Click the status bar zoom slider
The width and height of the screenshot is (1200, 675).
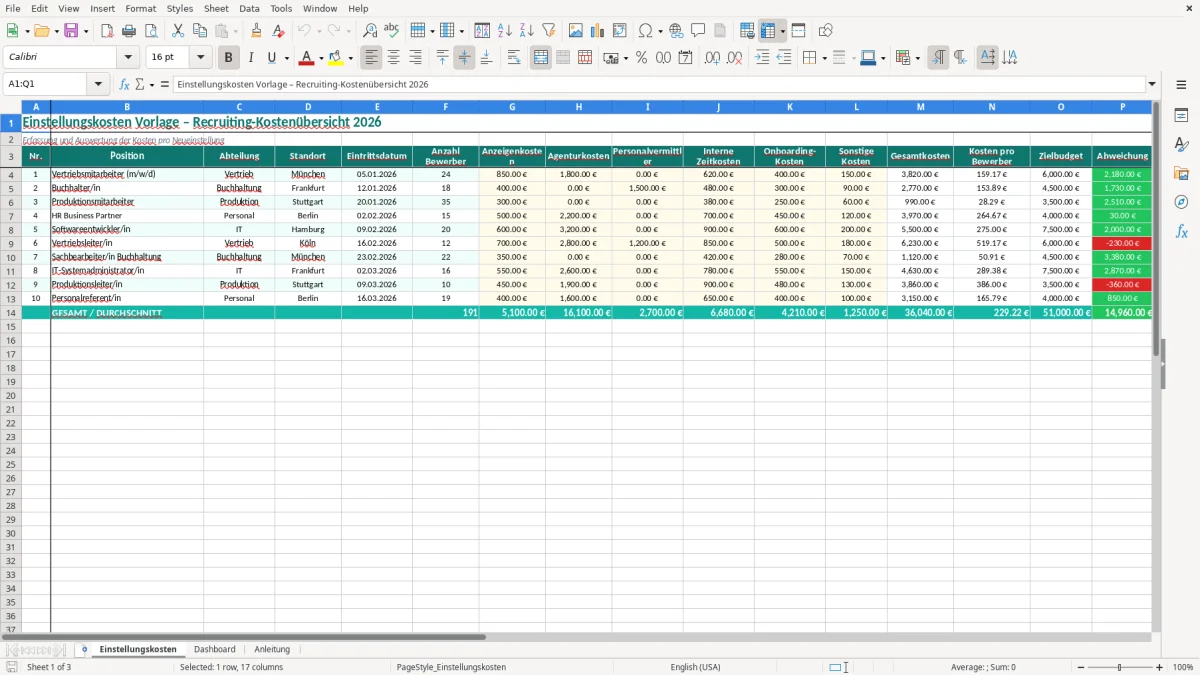point(1120,667)
